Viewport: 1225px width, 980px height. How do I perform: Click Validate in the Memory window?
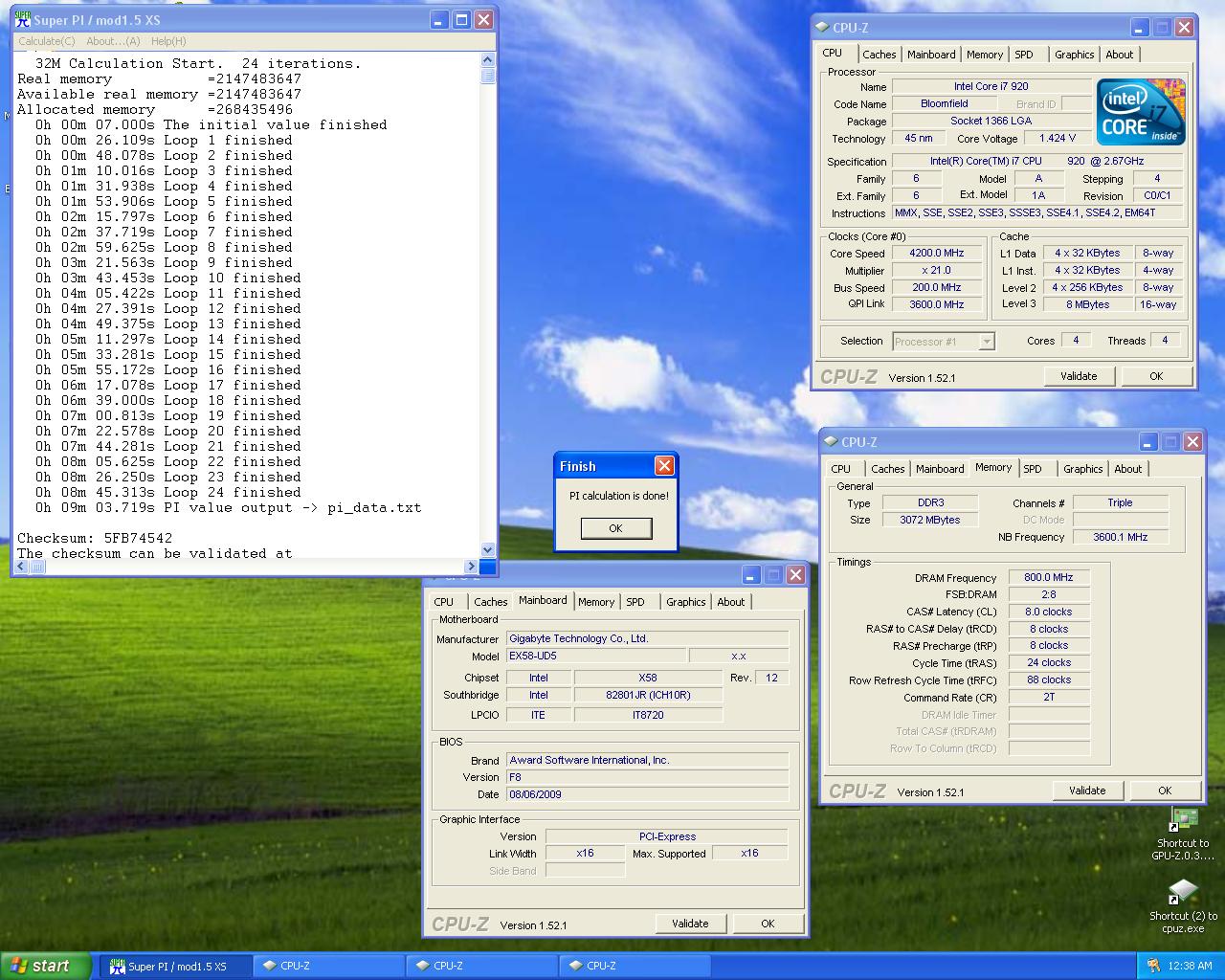point(1087,791)
